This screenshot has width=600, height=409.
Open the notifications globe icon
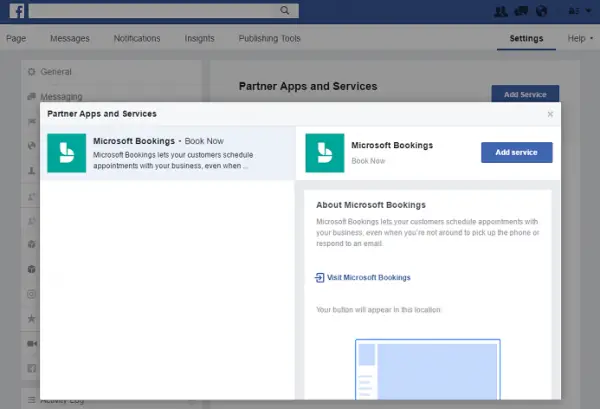541,11
